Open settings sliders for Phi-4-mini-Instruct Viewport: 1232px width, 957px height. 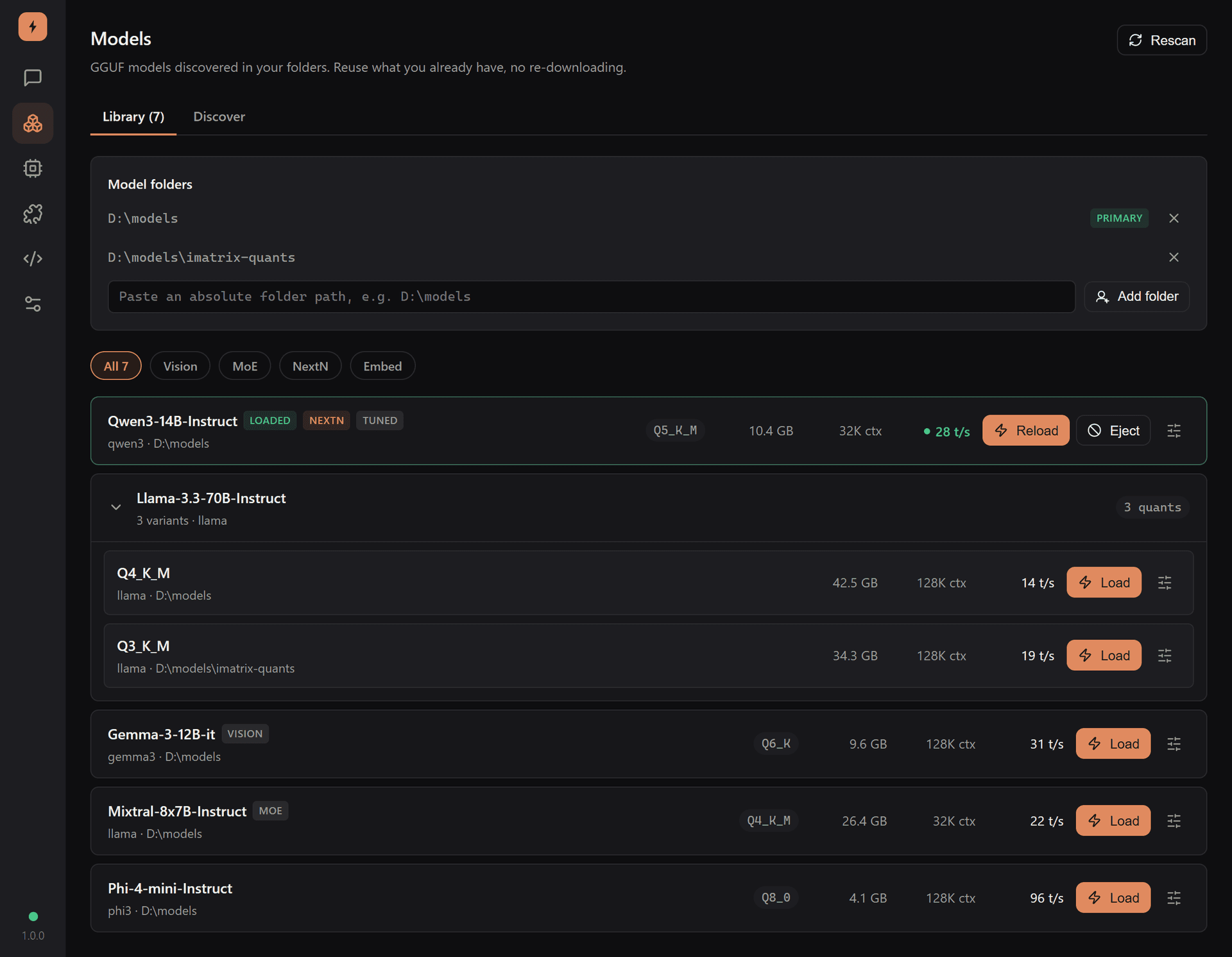click(x=1174, y=898)
